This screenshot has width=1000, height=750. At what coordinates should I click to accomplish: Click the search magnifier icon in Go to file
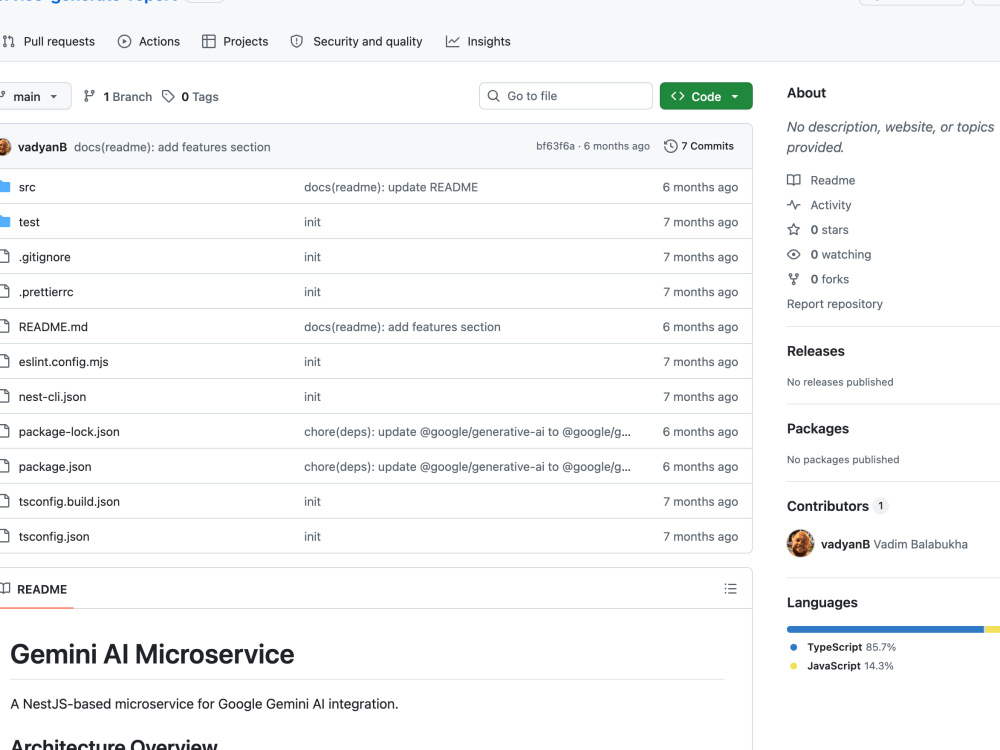click(x=494, y=96)
